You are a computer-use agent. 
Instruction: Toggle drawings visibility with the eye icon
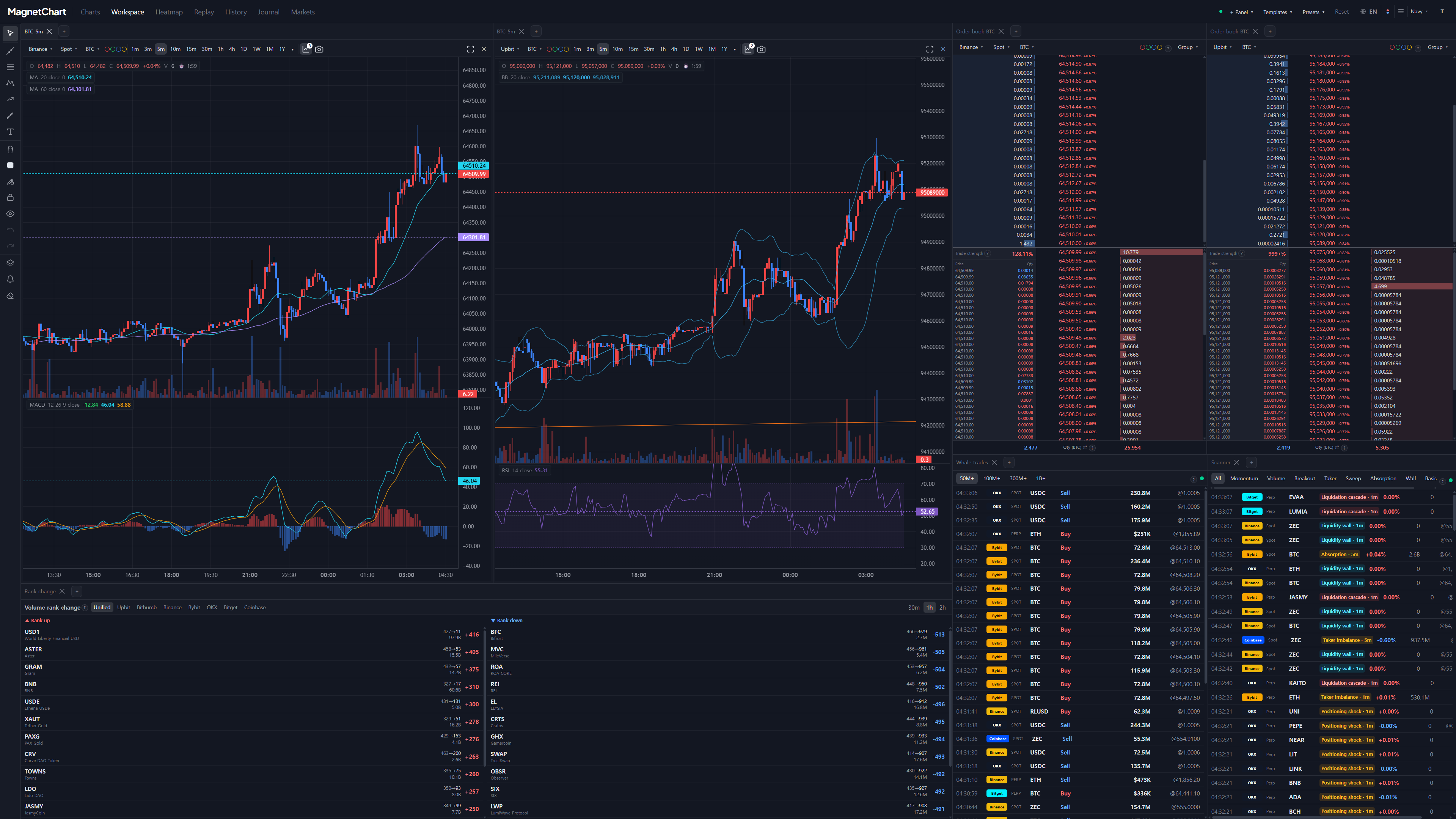10,214
